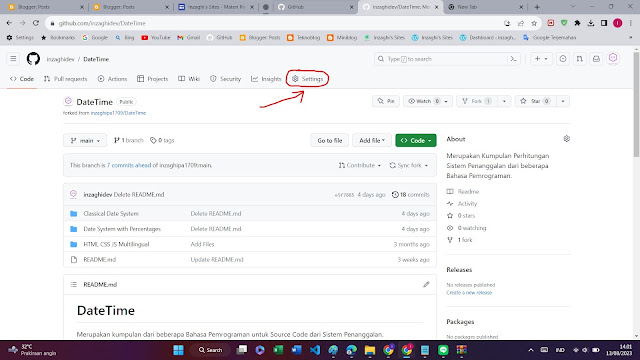Open Chrome side panel icon
640x360 pixels.
click(604, 23)
